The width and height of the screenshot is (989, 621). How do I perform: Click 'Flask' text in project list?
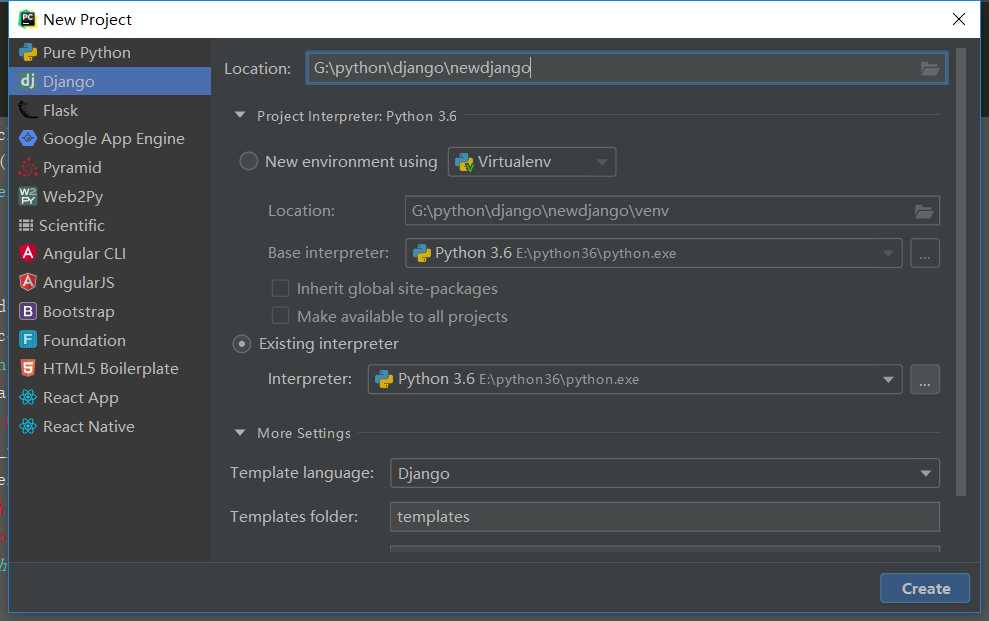coord(61,110)
